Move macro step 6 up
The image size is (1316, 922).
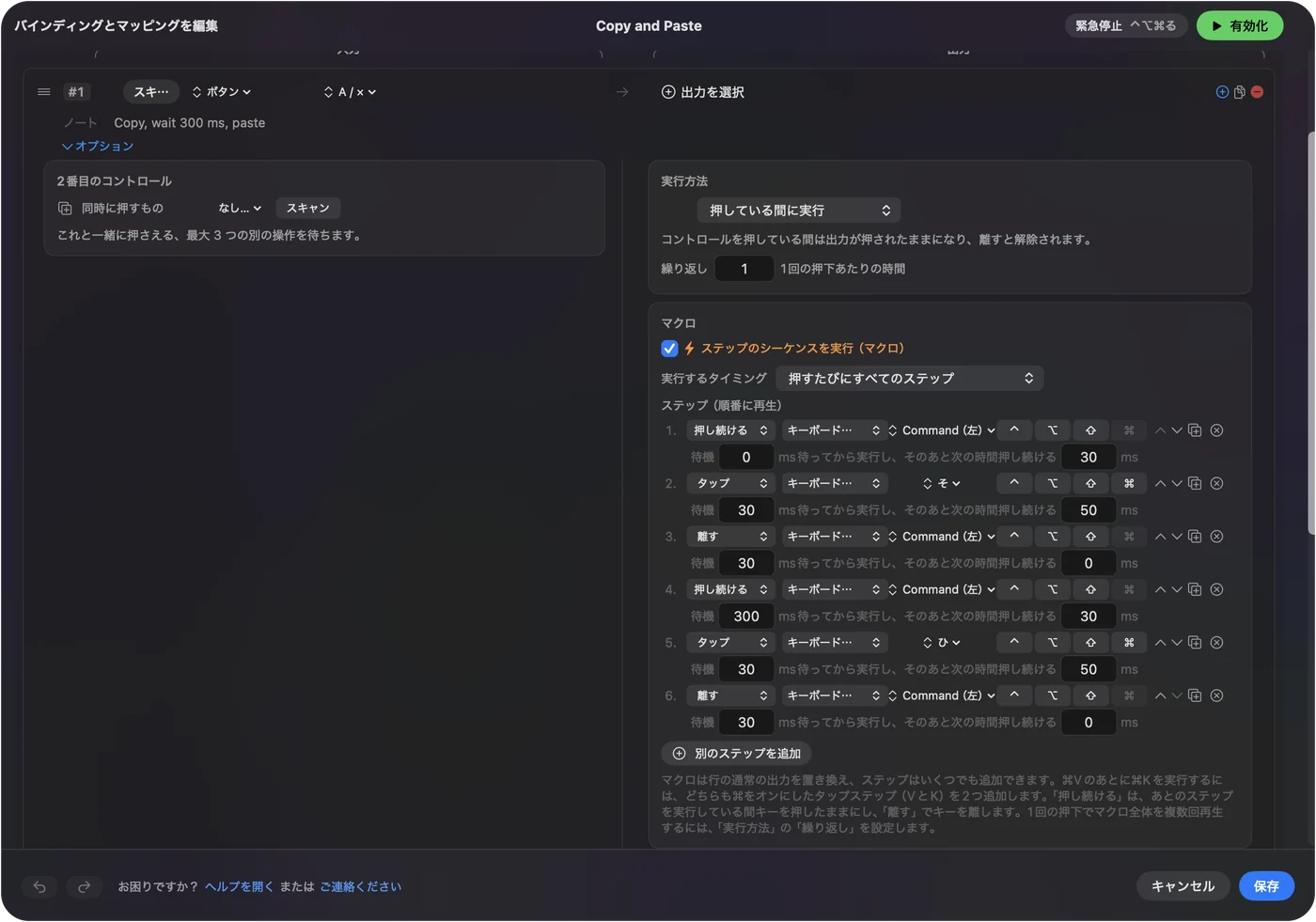[x=1160, y=695]
